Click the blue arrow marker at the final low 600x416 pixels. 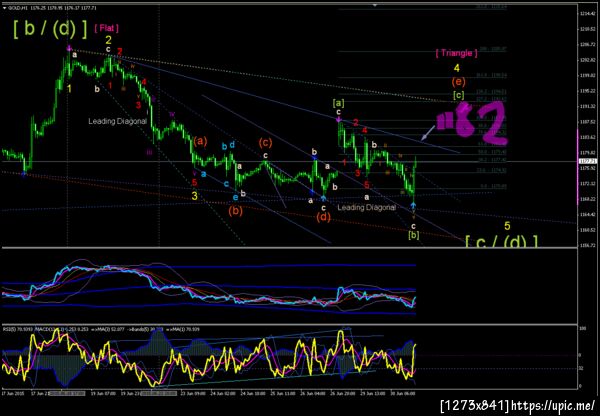414,206
